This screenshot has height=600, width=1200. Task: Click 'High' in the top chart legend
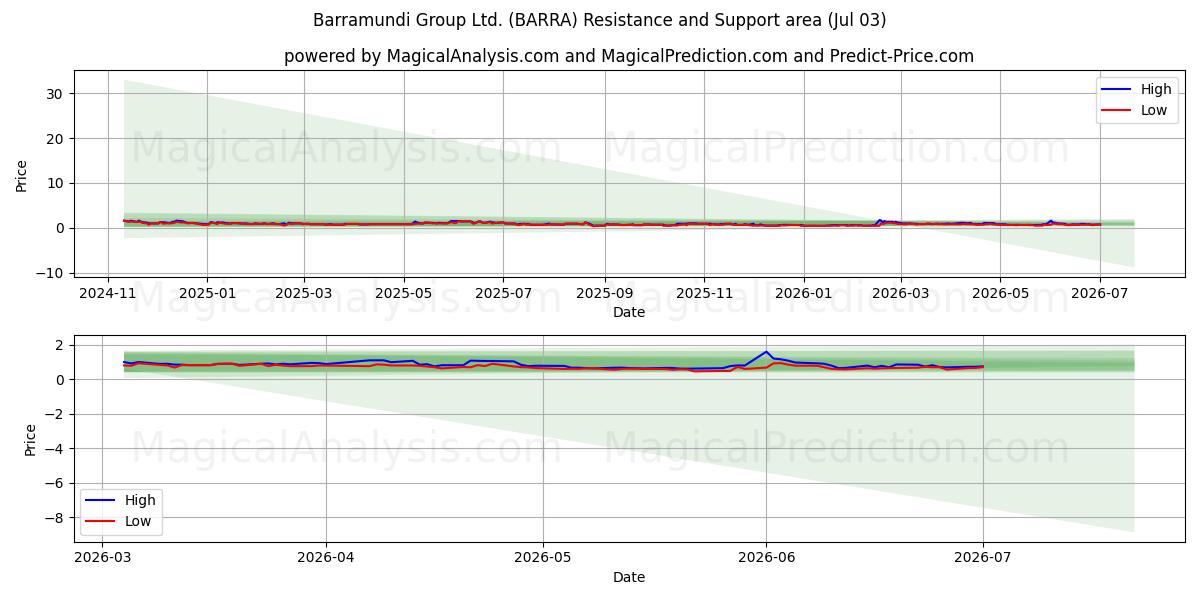point(1156,89)
